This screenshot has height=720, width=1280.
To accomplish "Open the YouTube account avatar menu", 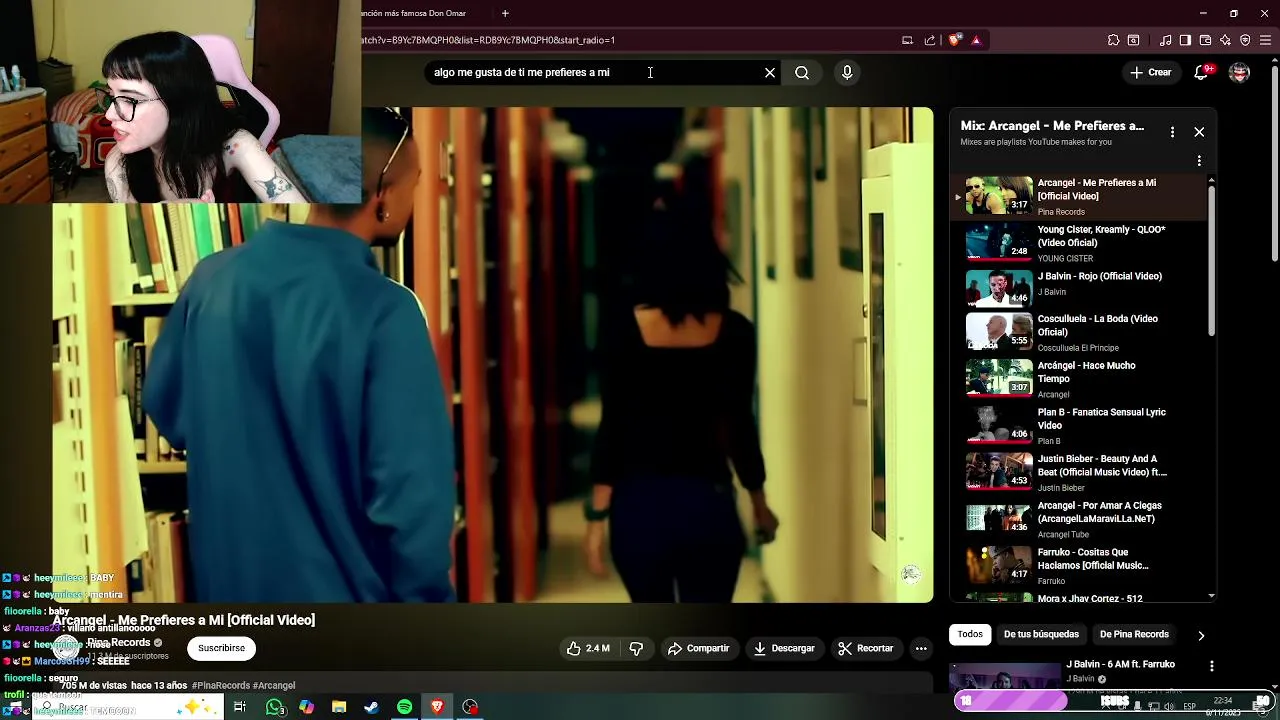I will pos(1239,72).
